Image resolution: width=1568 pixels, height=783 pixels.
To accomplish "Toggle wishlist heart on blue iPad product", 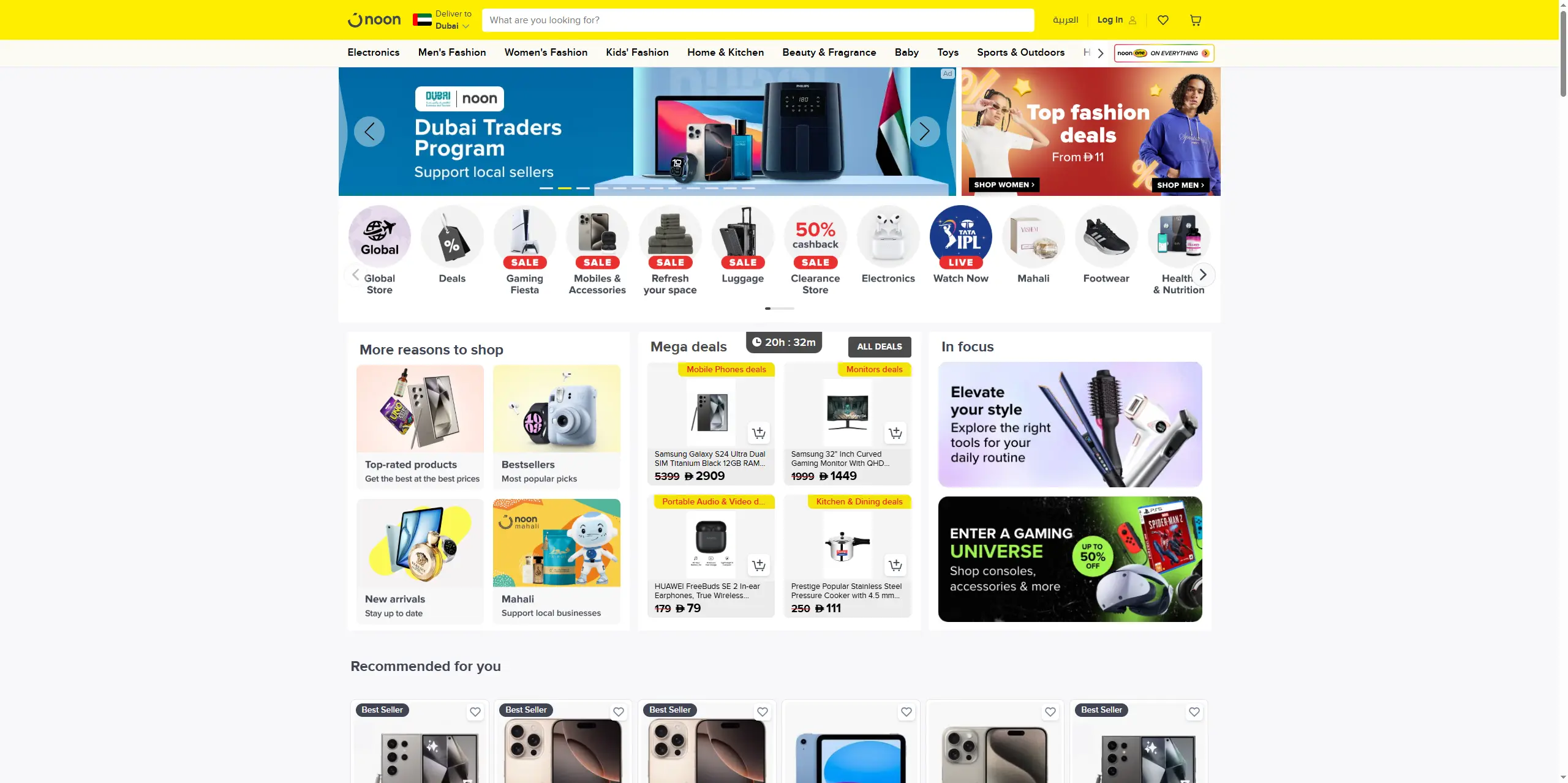I will click(x=907, y=712).
